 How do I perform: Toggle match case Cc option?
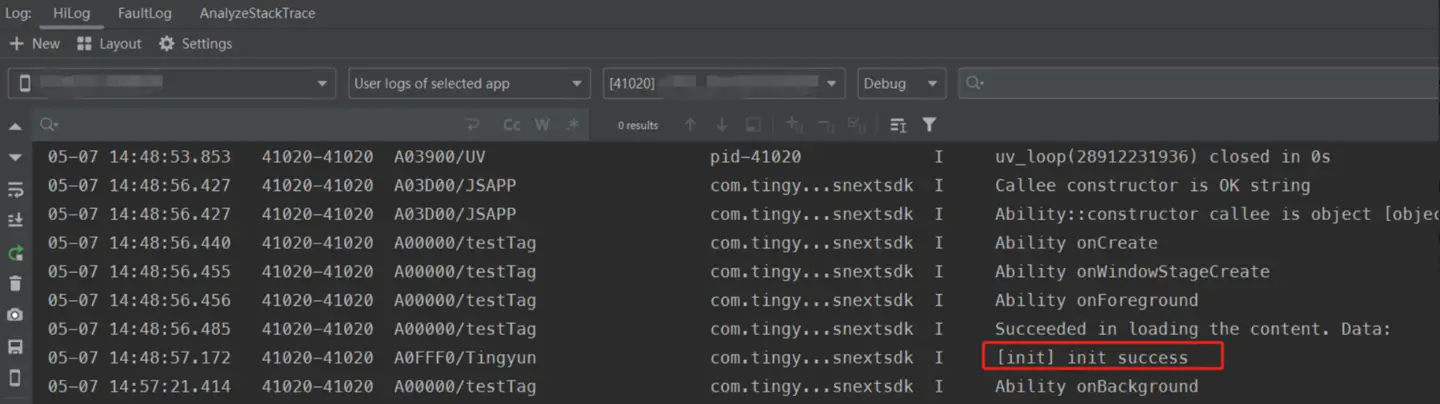[x=511, y=125]
